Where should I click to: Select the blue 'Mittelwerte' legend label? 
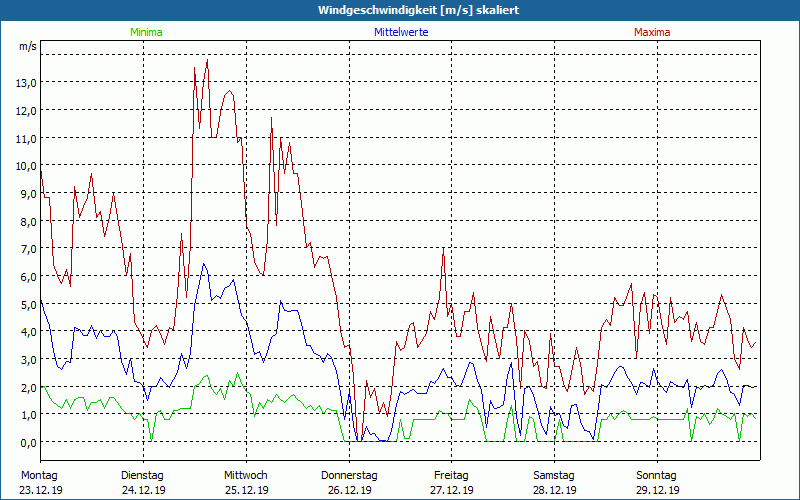coord(401,32)
